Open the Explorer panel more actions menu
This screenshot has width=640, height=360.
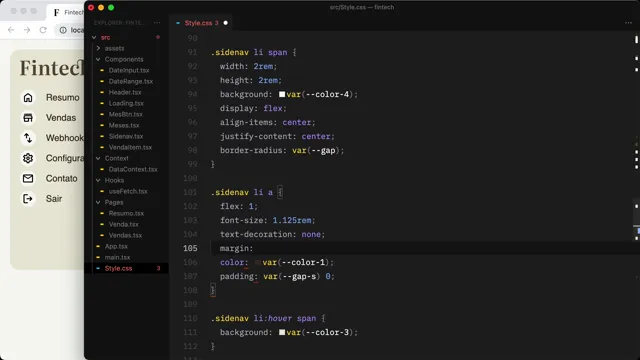157,23
